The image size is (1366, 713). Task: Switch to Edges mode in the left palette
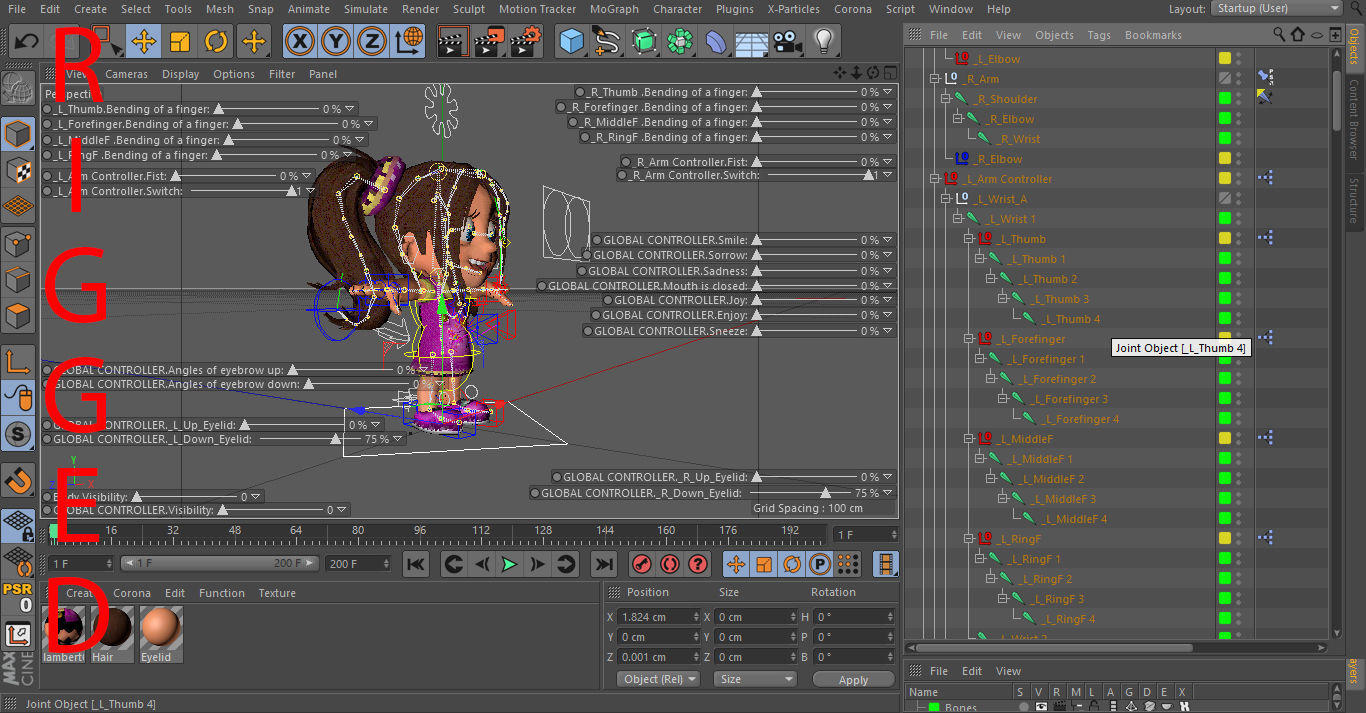(x=19, y=281)
